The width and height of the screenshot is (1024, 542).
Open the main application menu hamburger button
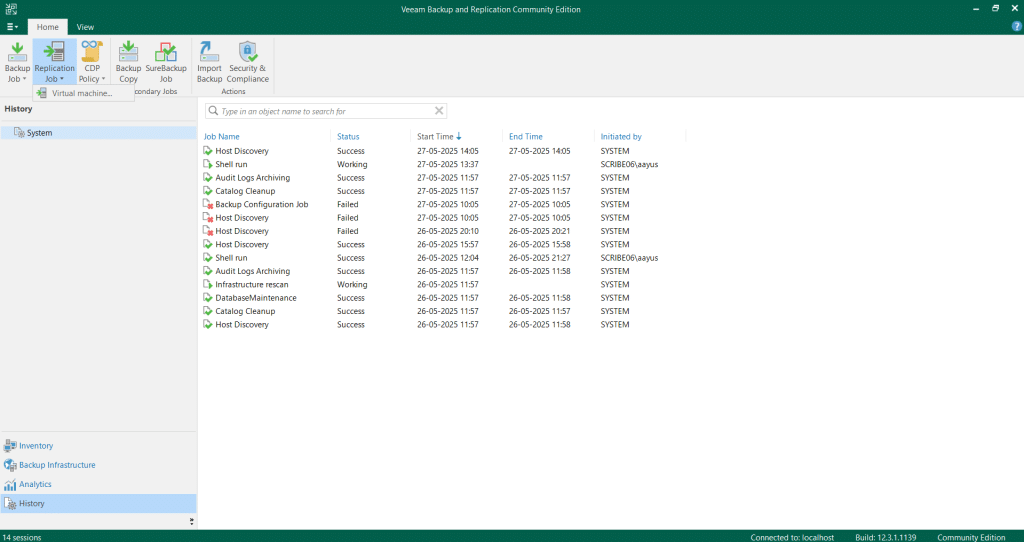[x=12, y=27]
